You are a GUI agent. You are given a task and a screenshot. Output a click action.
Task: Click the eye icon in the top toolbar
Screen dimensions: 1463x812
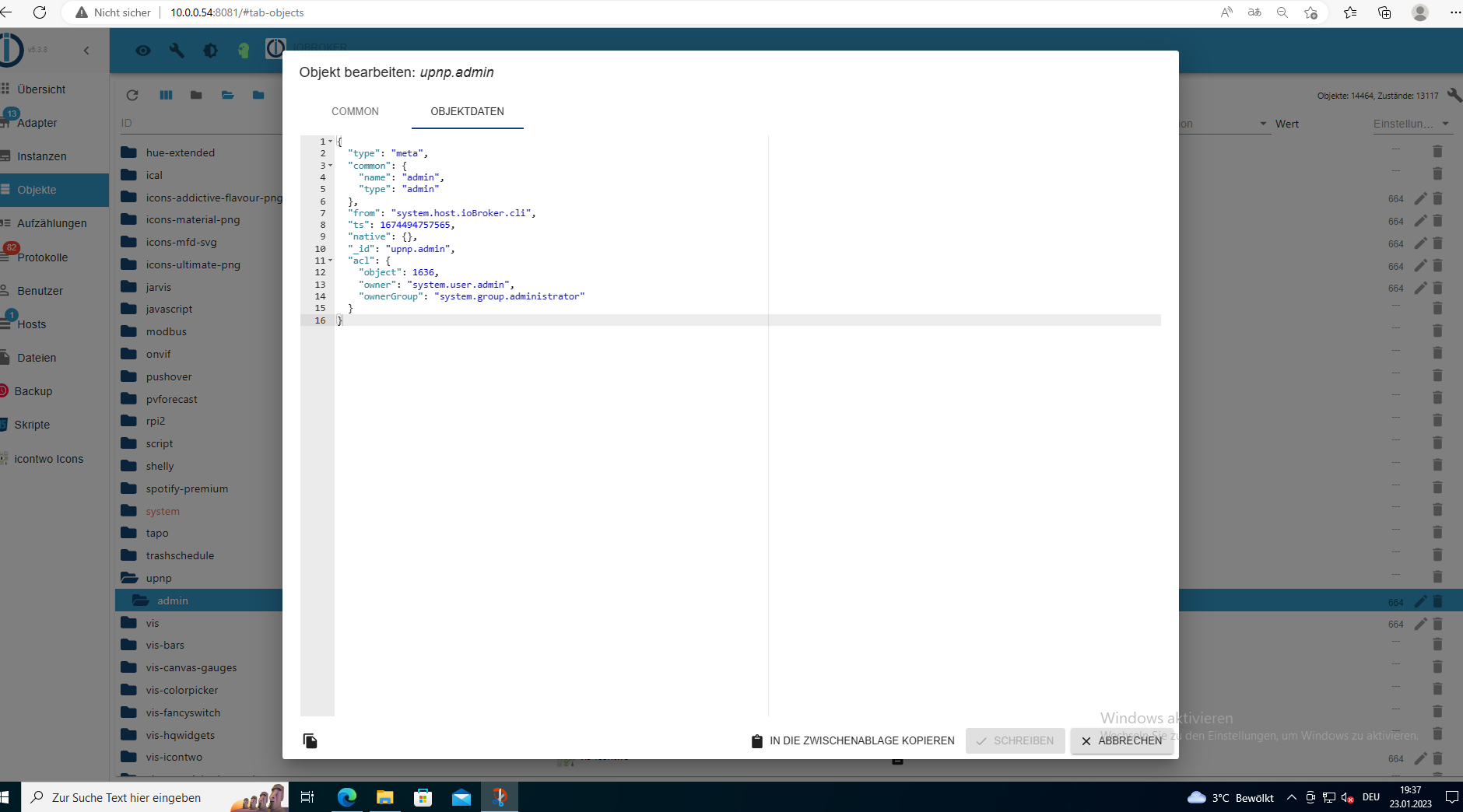(x=143, y=51)
